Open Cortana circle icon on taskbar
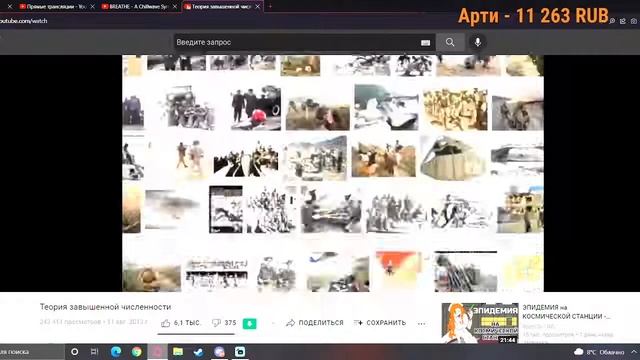This screenshot has height=360, width=640. pyautogui.click(x=74, y=351)
